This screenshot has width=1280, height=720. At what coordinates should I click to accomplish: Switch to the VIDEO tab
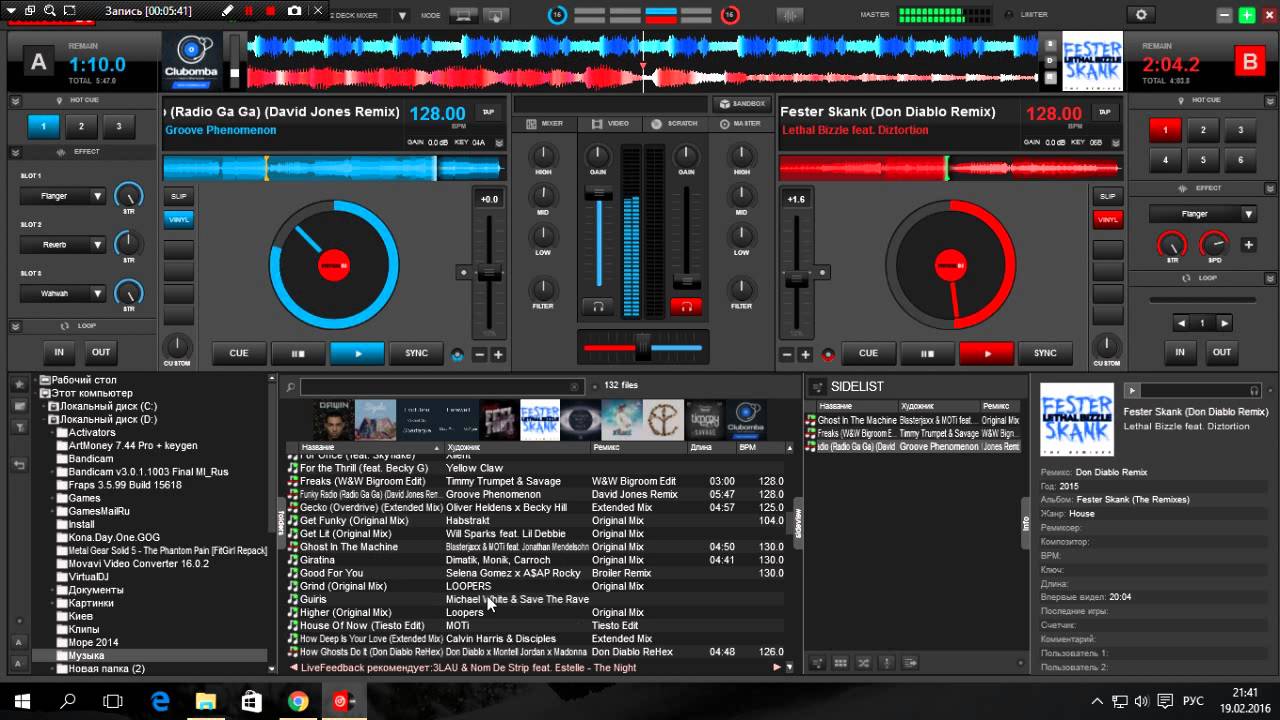[611, 123]
